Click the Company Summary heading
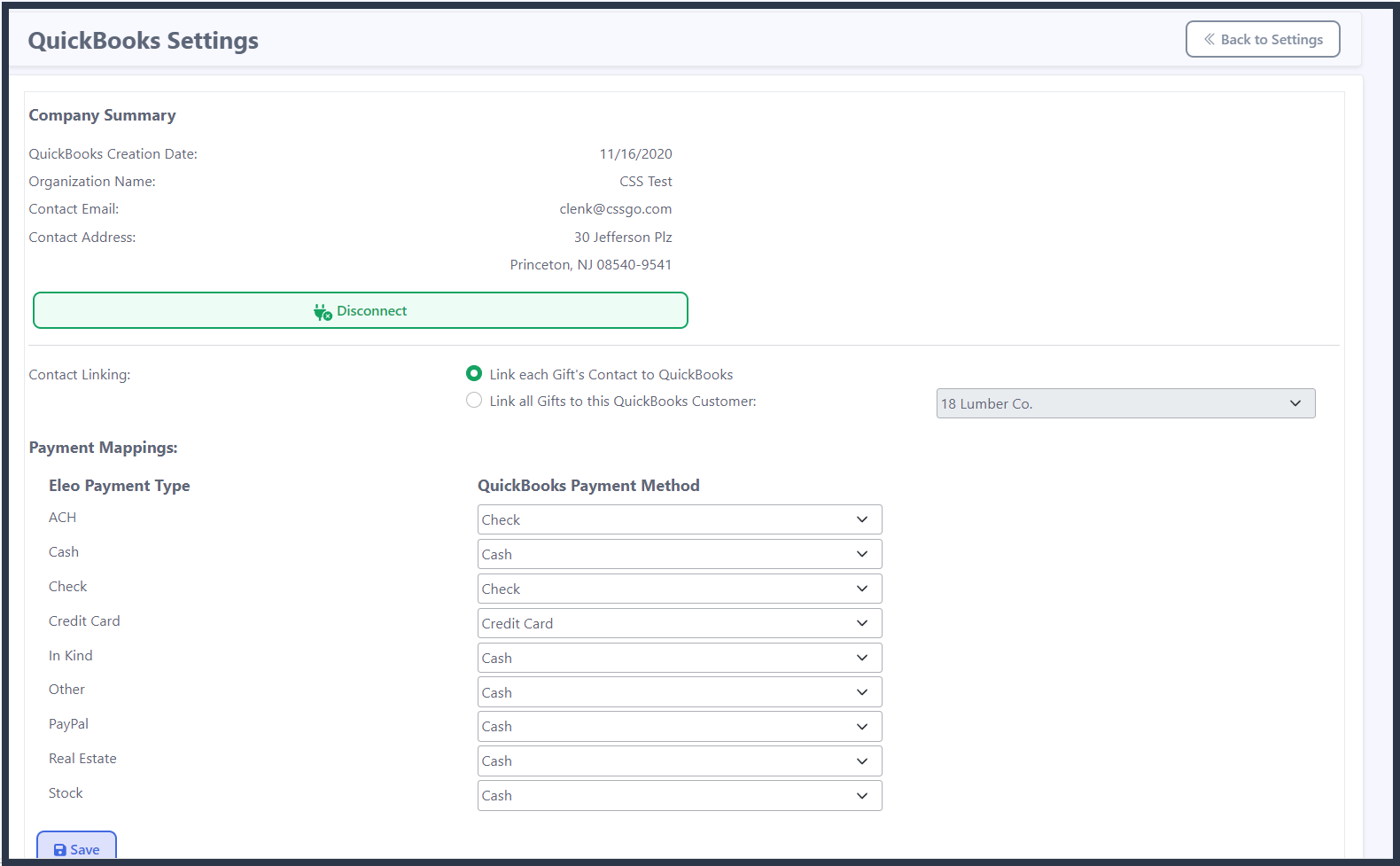 [103, 115]
